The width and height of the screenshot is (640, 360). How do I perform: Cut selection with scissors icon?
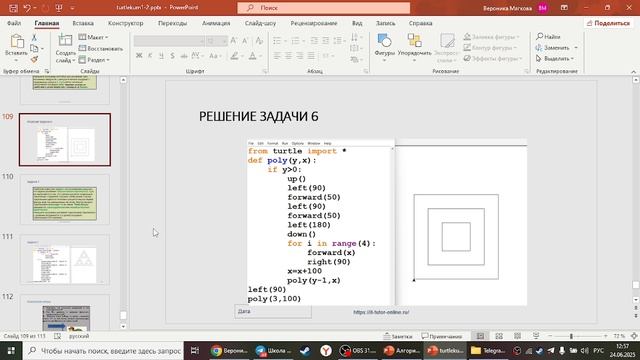[34, 38]
